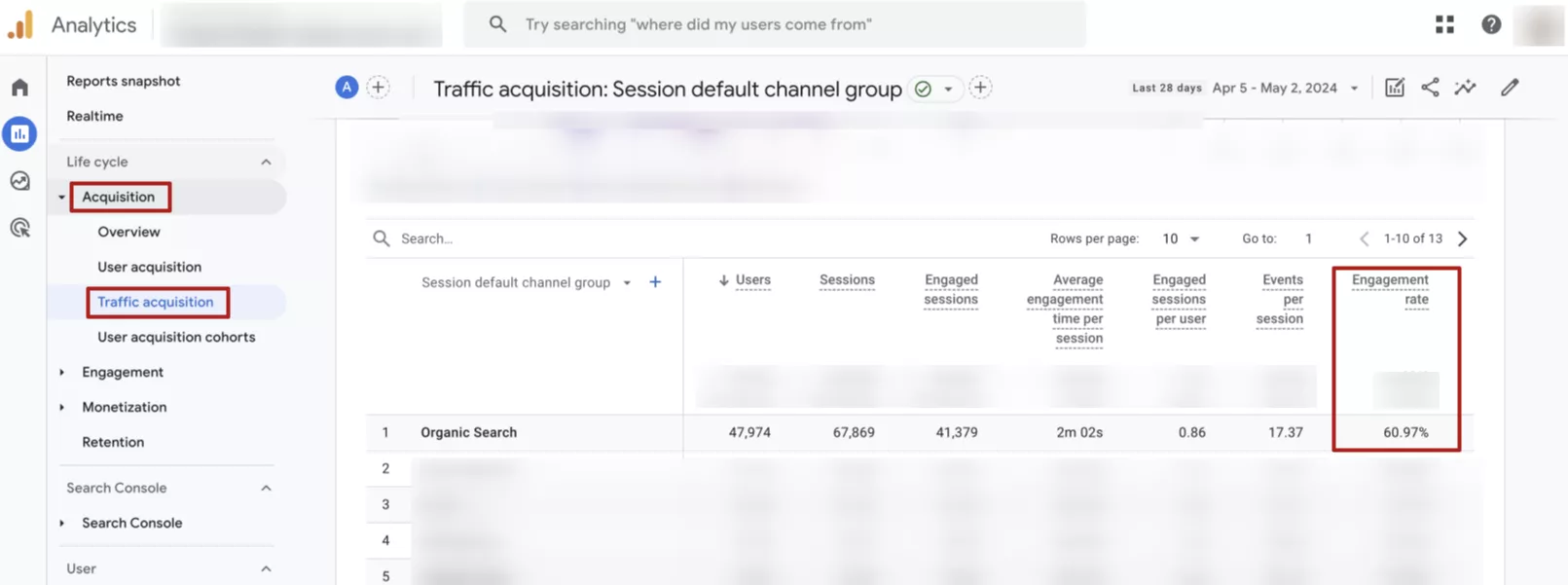Sort by Engaged sessions per user
Image resolution: width=1568 pixels, height=585 pixels.
pos(1179,300)
